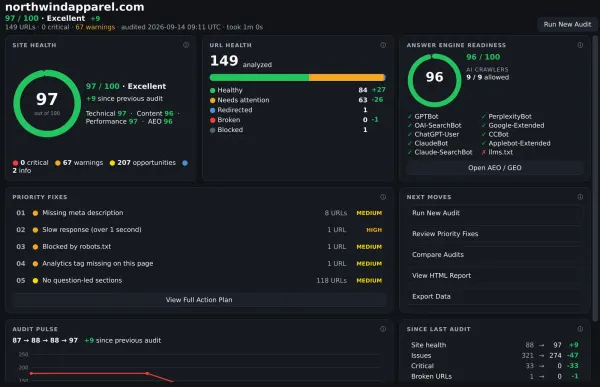
Task: Click the Applebot-Extended crawler entry
Action: tap(516, 143)
